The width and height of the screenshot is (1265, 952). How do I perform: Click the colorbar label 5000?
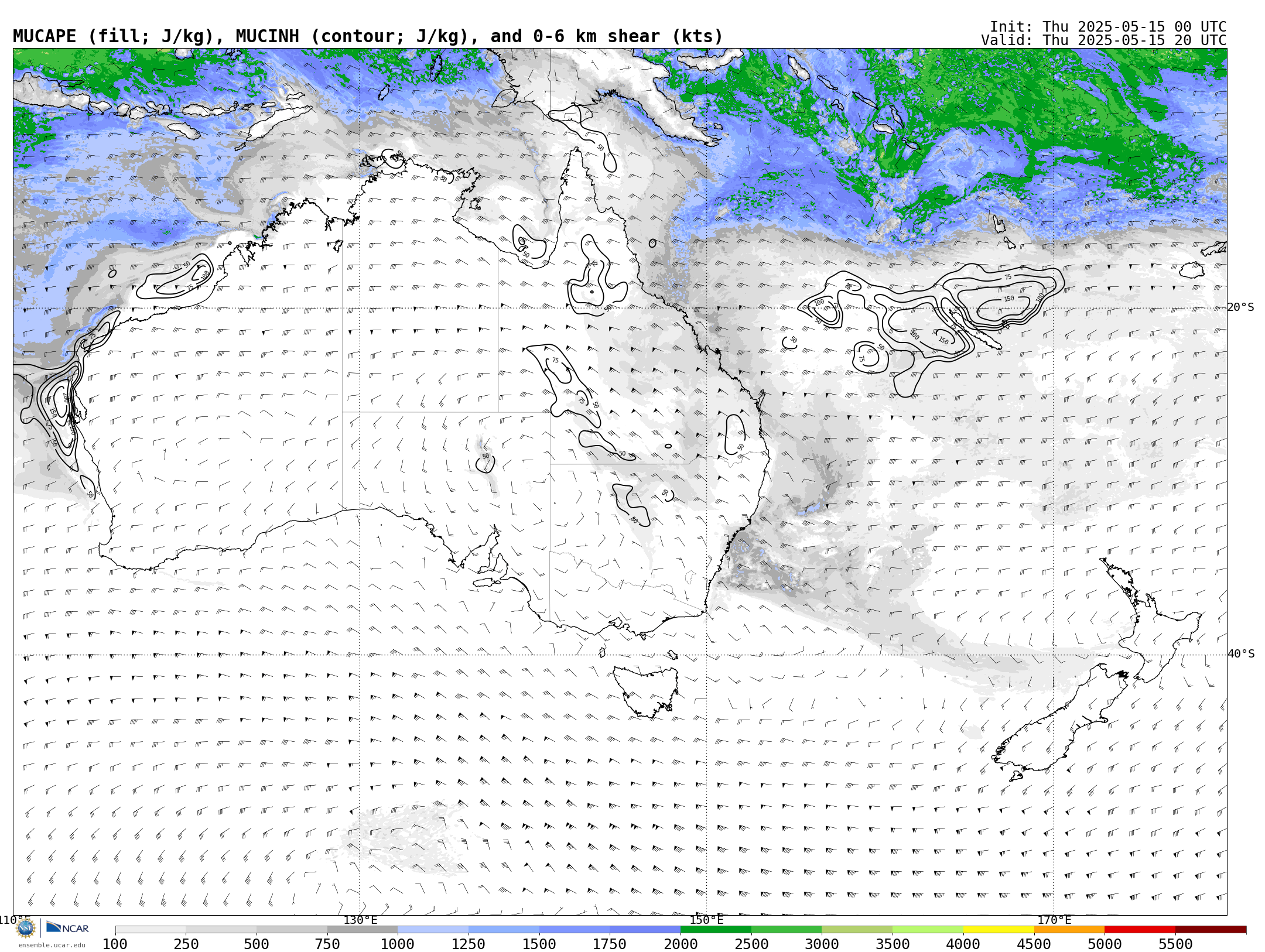1105,944
